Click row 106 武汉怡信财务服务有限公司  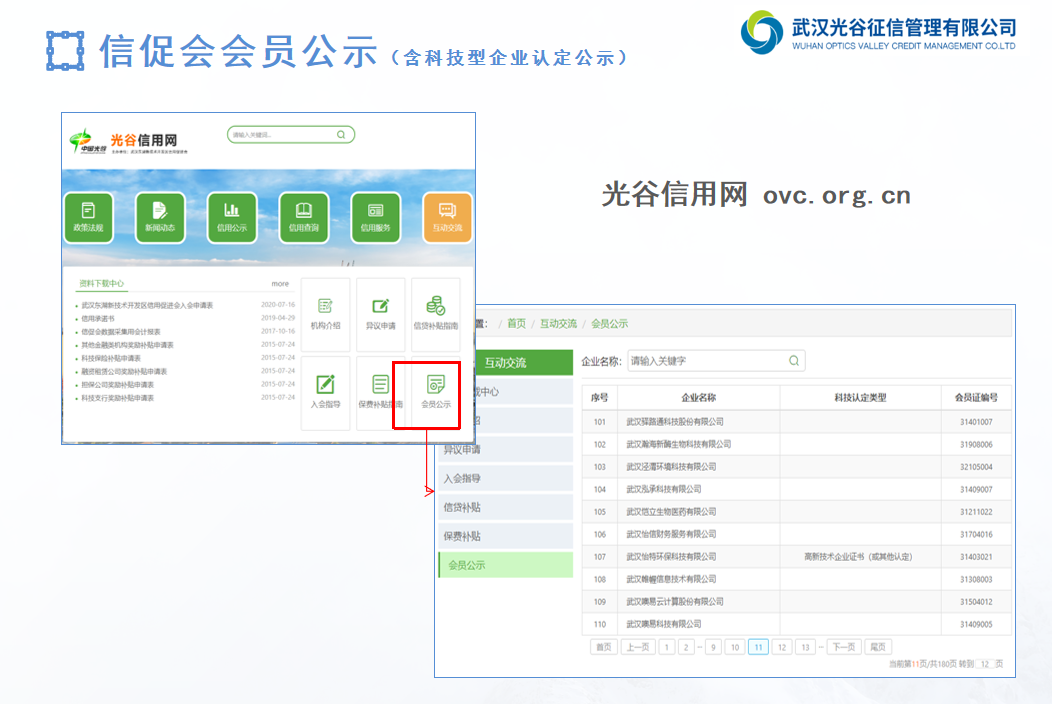(796, 534)
